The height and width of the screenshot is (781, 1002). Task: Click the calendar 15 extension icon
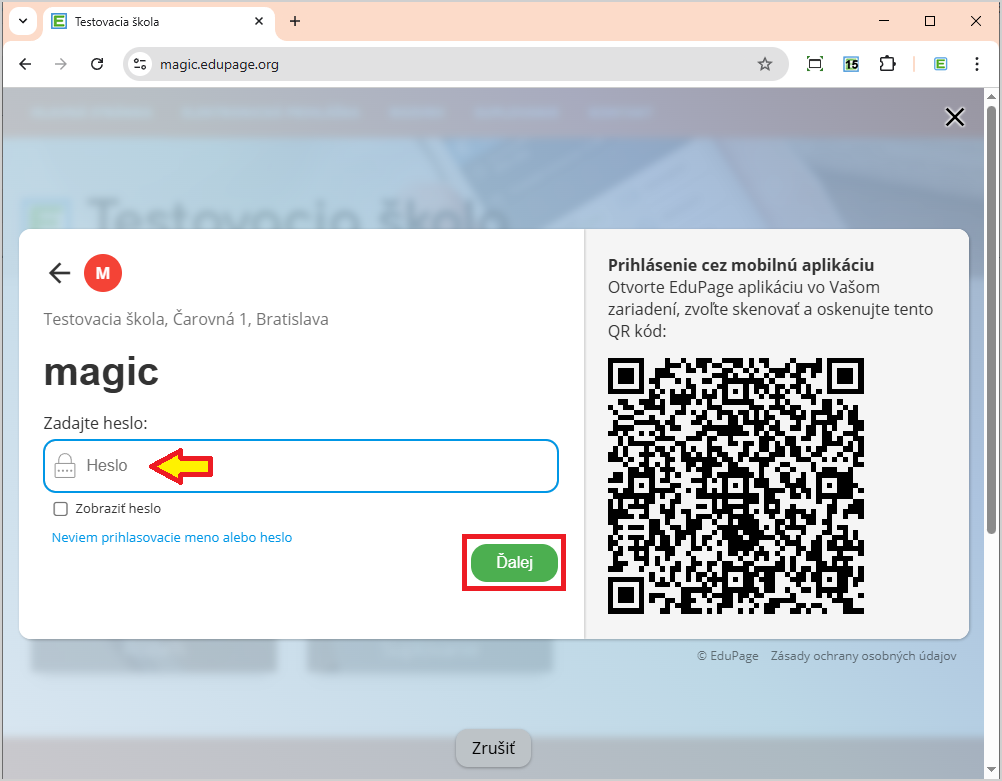pyautogui.click(x=851, y=64)
